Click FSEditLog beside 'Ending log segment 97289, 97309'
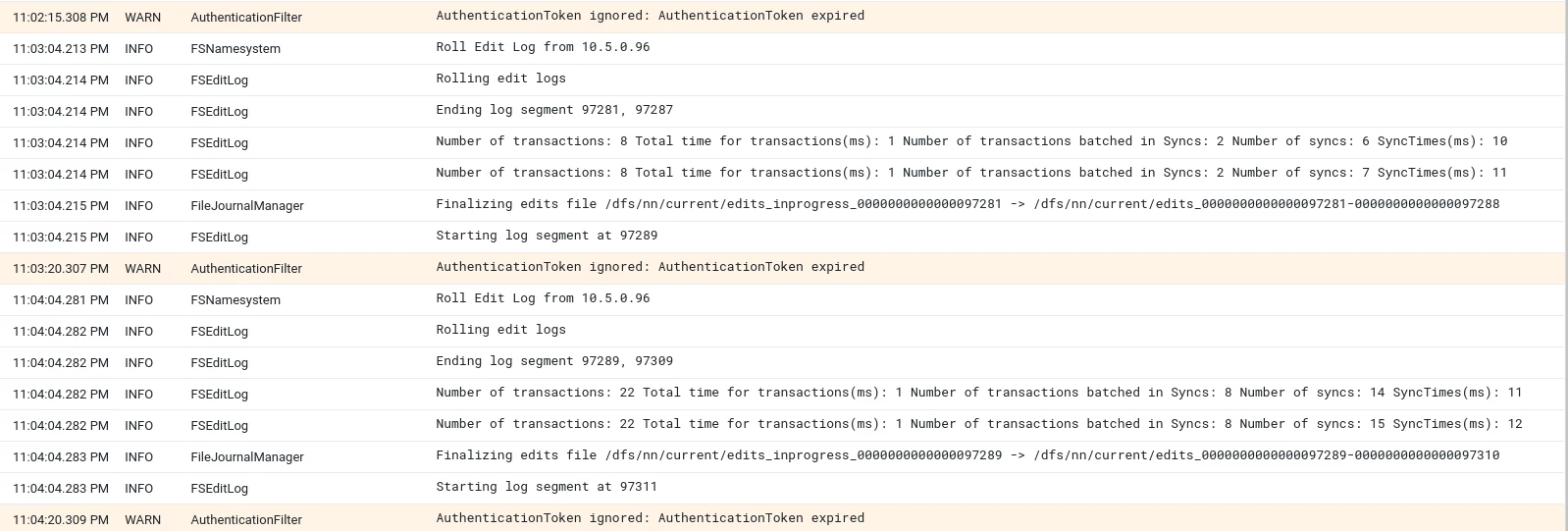Screen dimensions: 1568x531 pyautogui.click(x=219, y=363)
